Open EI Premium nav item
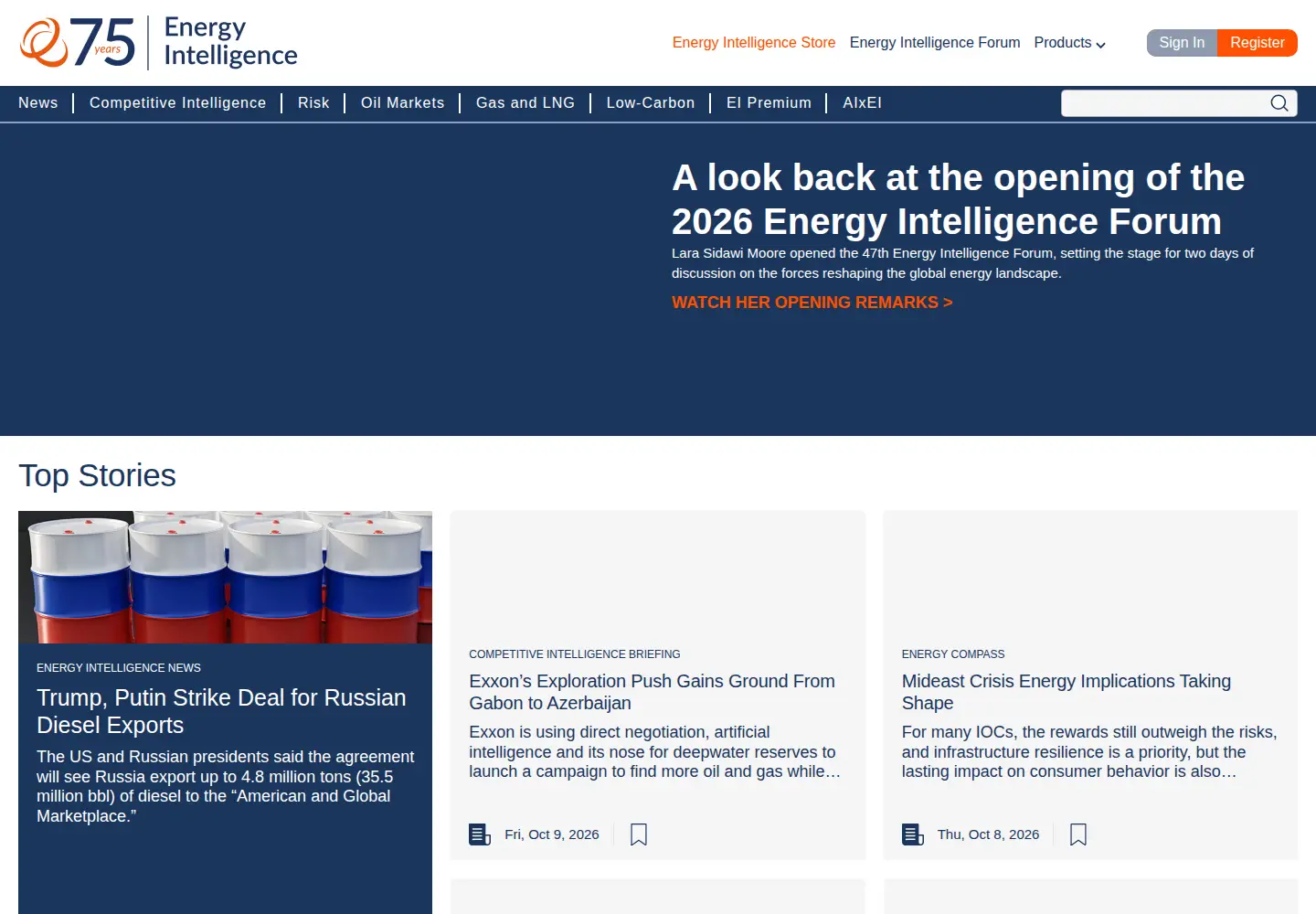The width and height of the screenshot is (1316, 914). [769, 103]
